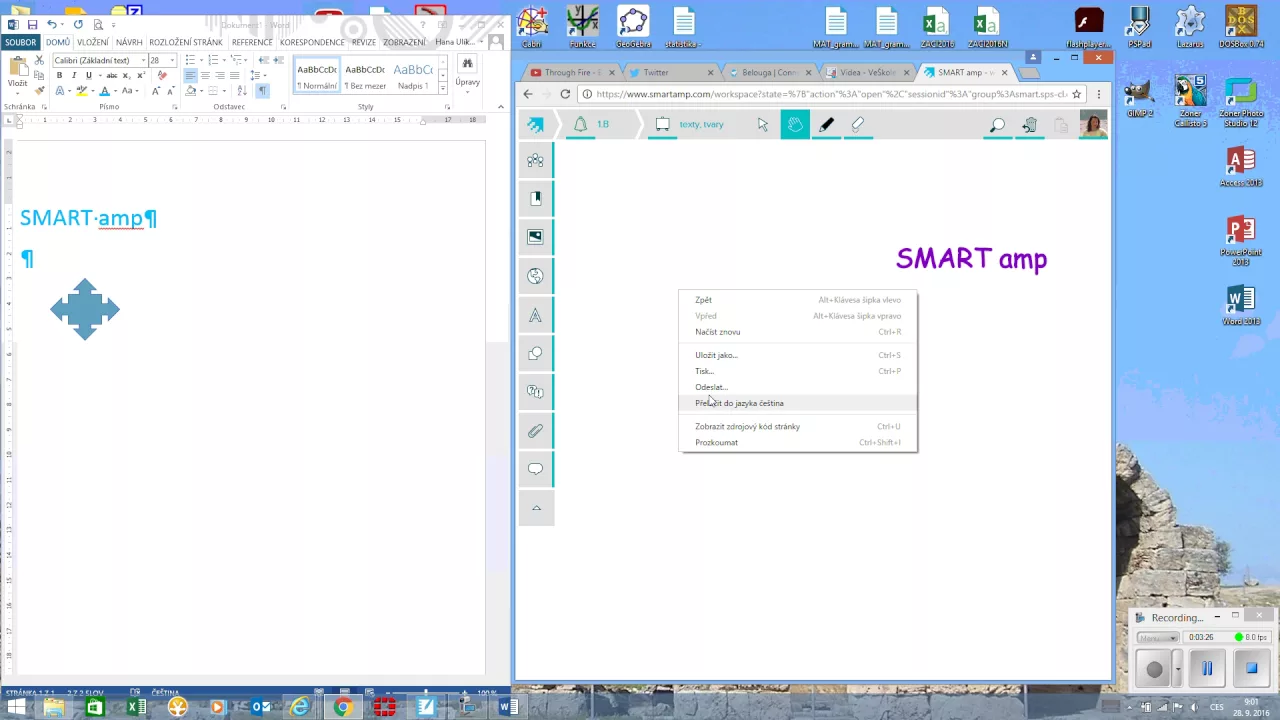Choose 'Uložit jako...' in context menu
This screenshot has width=1280, height=720.
click(x=798, y=355)
